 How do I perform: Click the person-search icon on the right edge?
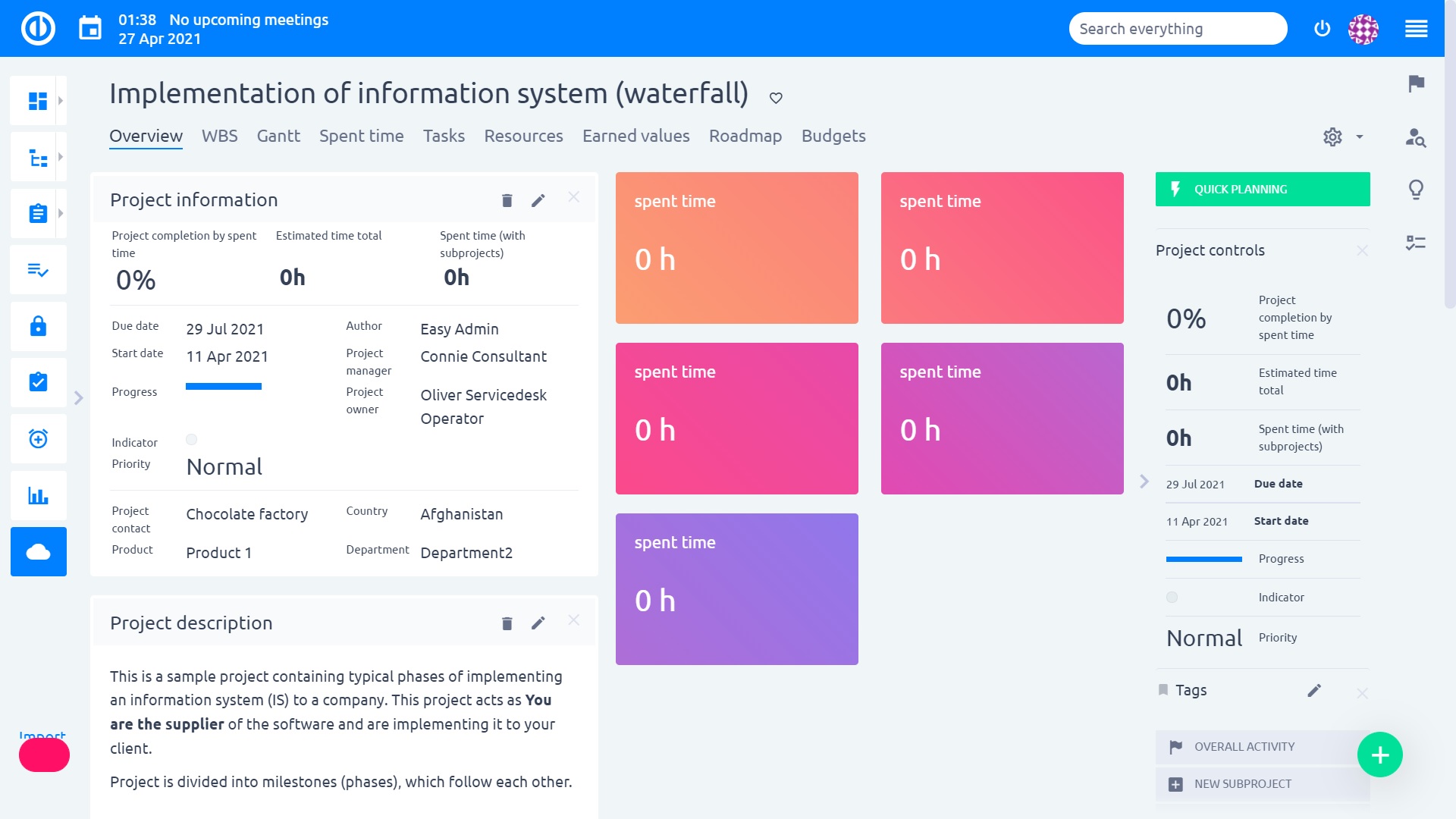pyautogui.click(x=1417, y=140)
